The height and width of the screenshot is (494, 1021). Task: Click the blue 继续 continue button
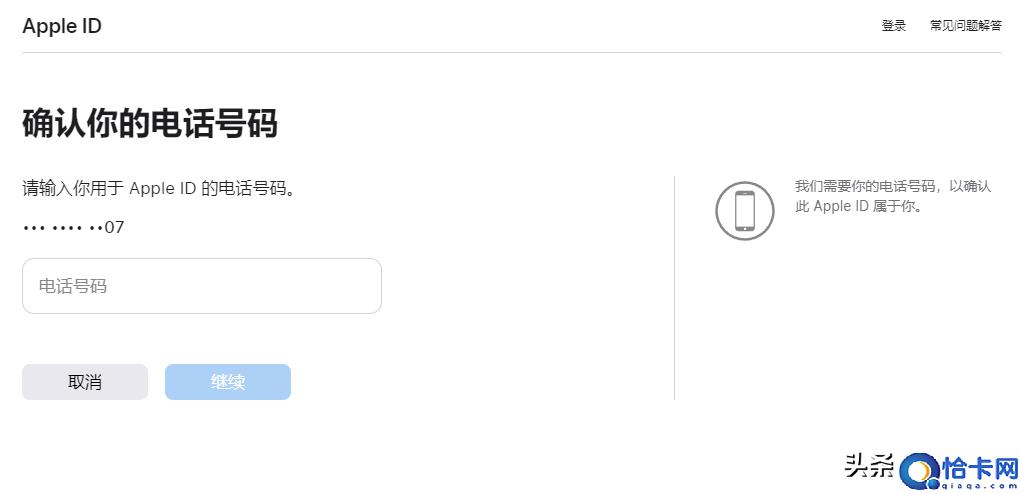228,381
